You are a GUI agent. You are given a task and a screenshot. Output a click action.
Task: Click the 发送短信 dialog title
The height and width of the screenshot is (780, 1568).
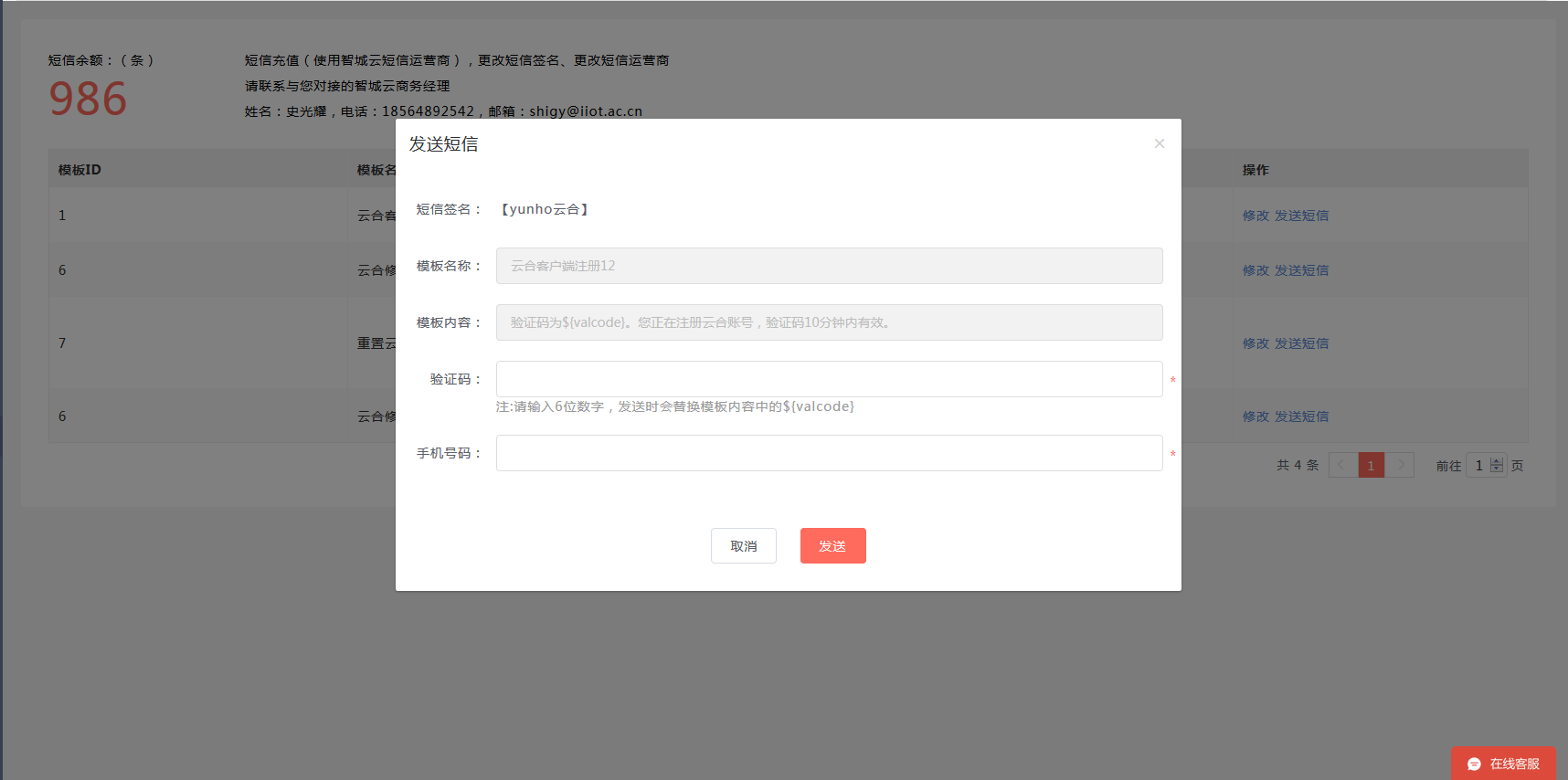tap(443, 144)
